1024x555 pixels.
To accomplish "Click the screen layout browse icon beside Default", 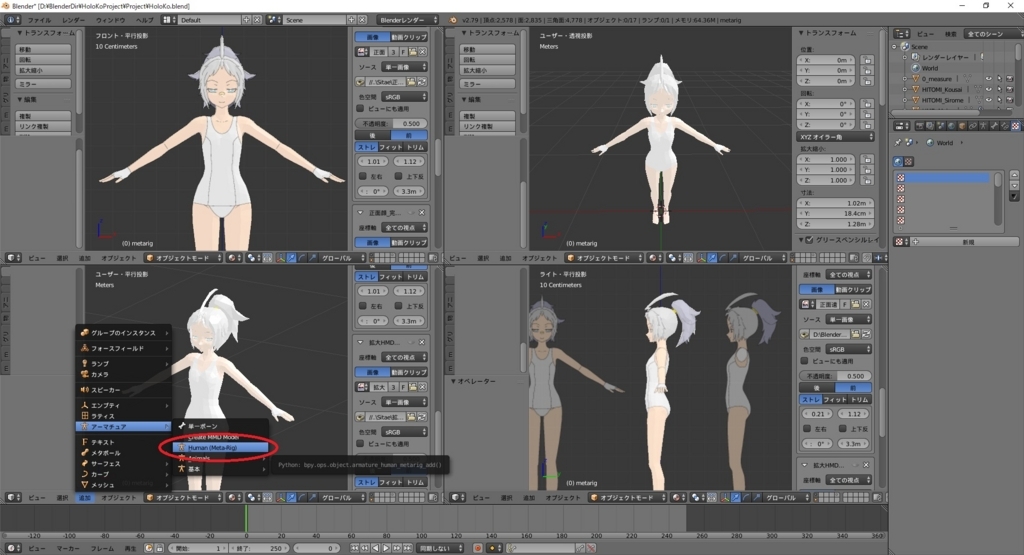I will 169,20.
